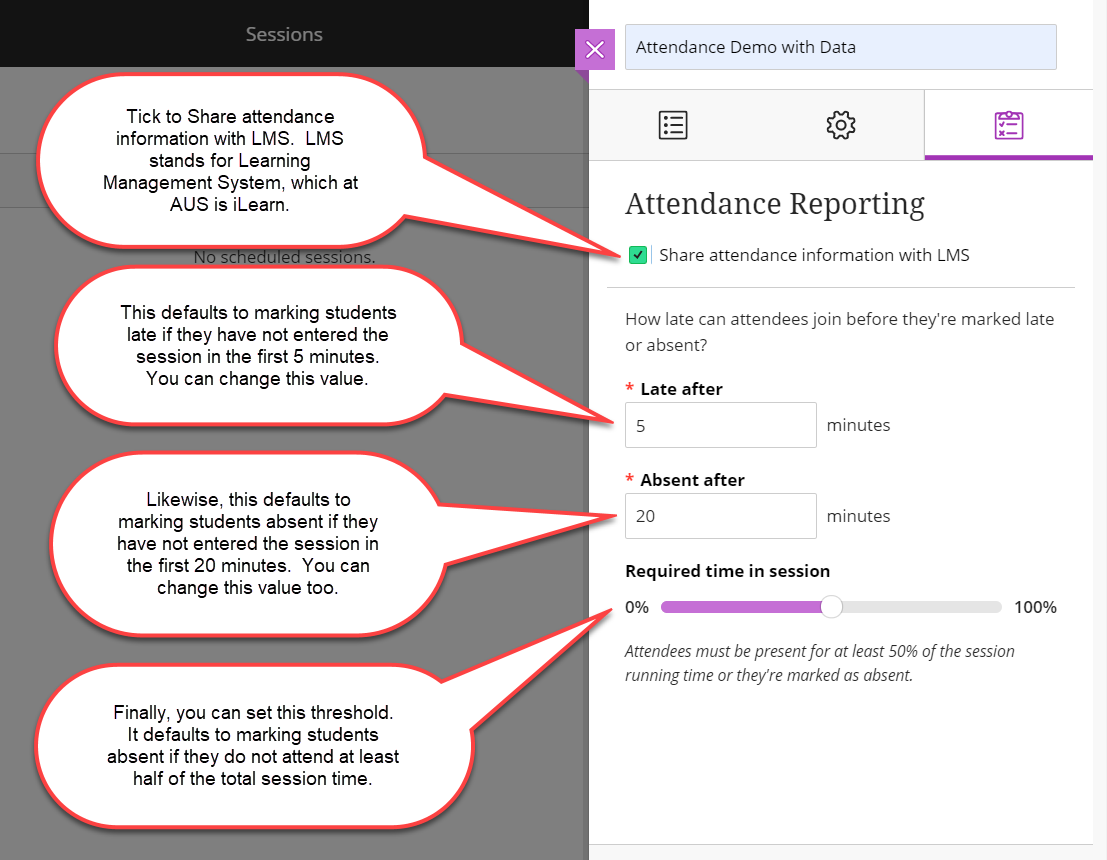Untick Share attendance information with LMS
The height and width of the screenshot is (860, 1107).
(638, 255)
